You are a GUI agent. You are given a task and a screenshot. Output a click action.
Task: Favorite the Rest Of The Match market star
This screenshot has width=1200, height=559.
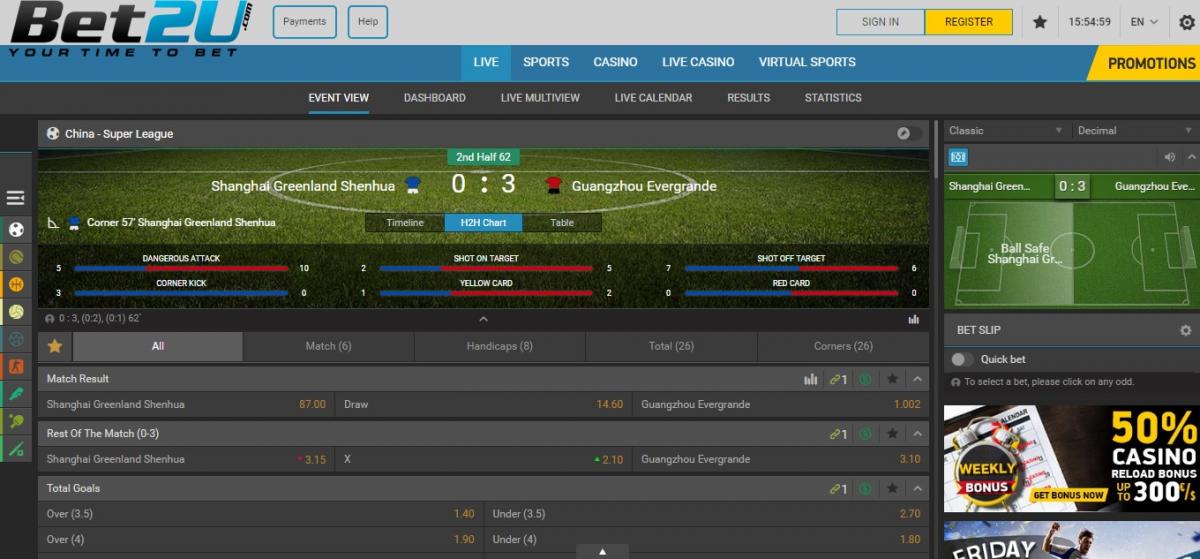tap(893, 434)
